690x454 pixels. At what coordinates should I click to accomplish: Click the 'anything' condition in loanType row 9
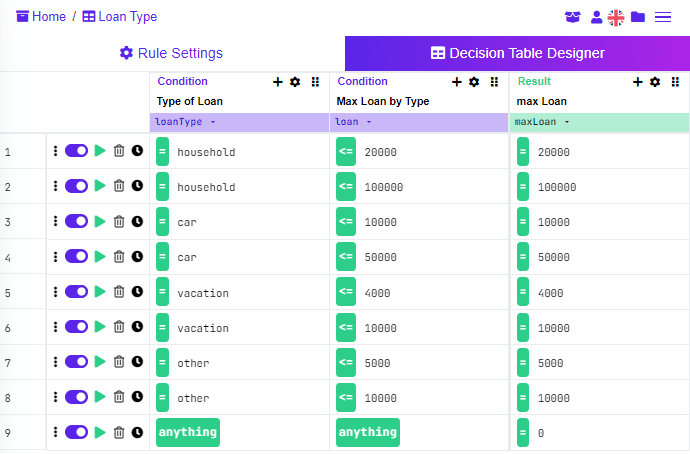(188, 432)
